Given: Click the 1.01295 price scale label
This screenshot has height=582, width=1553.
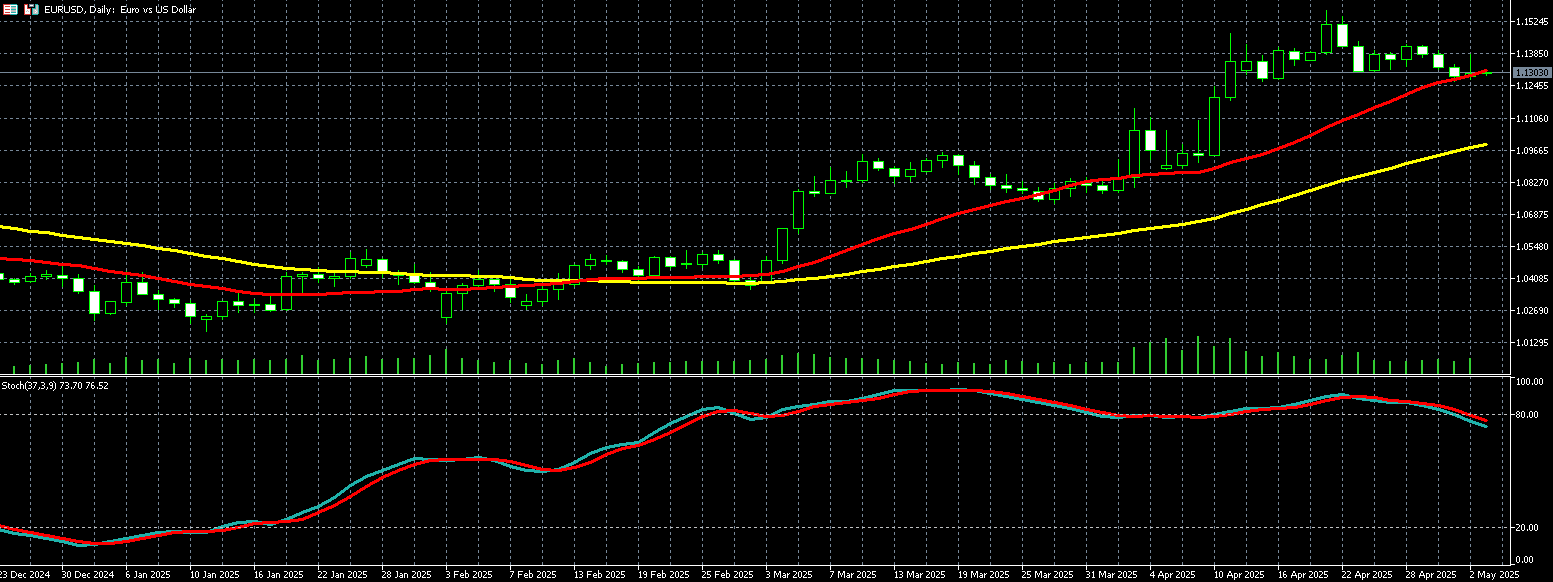Looking at the screenshot, I should tap(1530, 343).
